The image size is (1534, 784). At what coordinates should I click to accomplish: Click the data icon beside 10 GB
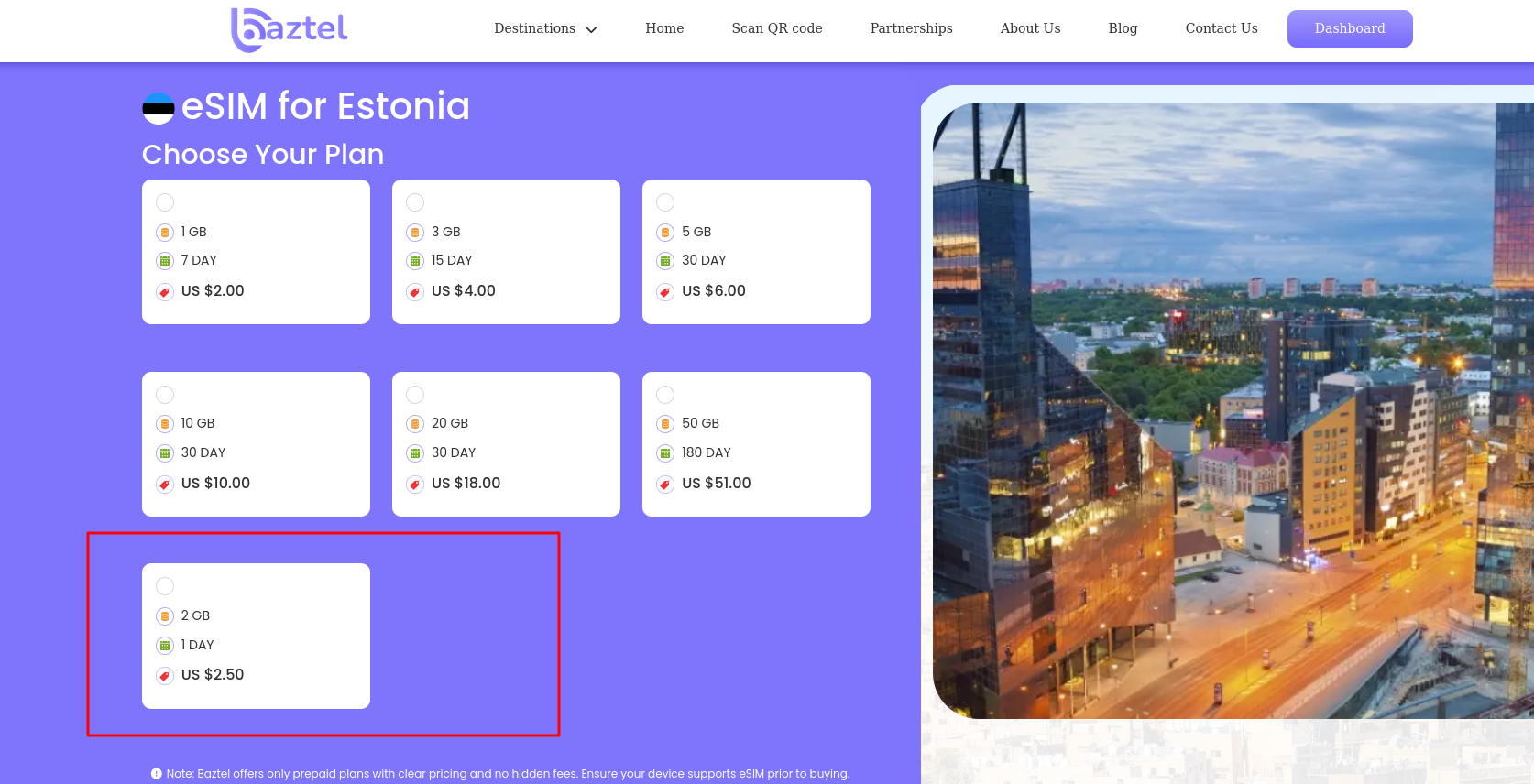(165, 424)
